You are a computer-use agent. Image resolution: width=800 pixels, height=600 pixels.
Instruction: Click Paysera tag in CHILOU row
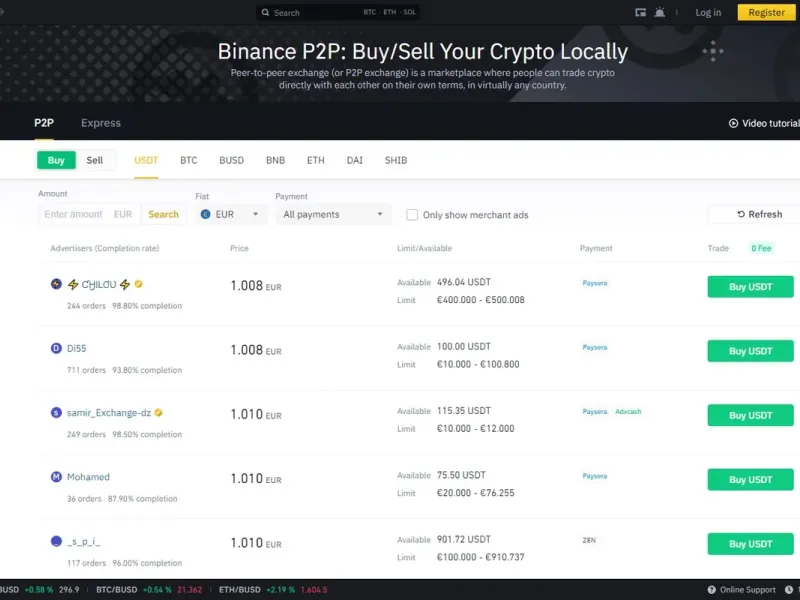click(595, 283)
